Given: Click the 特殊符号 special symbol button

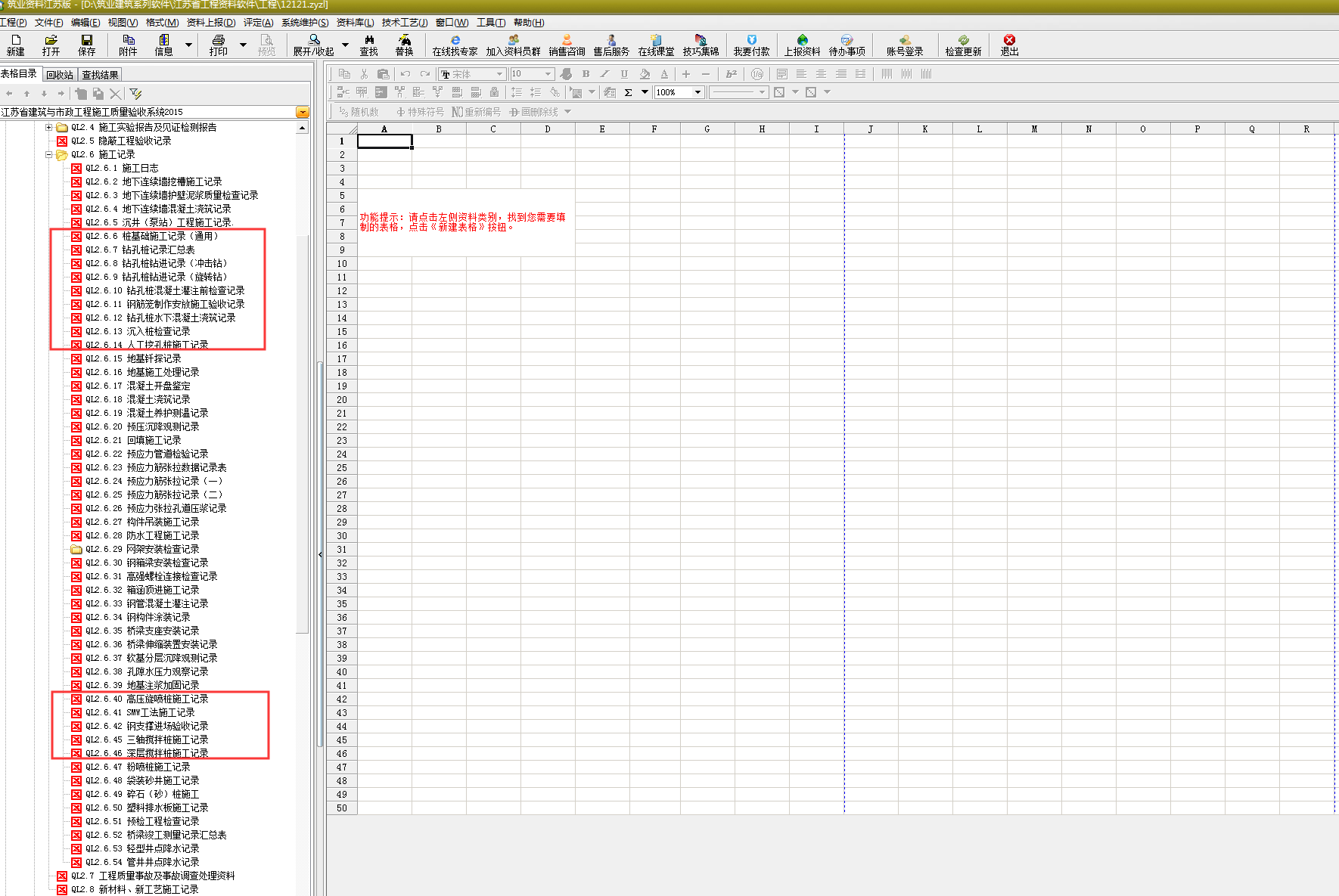Looking at the screenshot, I should click(x=421, y=112).
